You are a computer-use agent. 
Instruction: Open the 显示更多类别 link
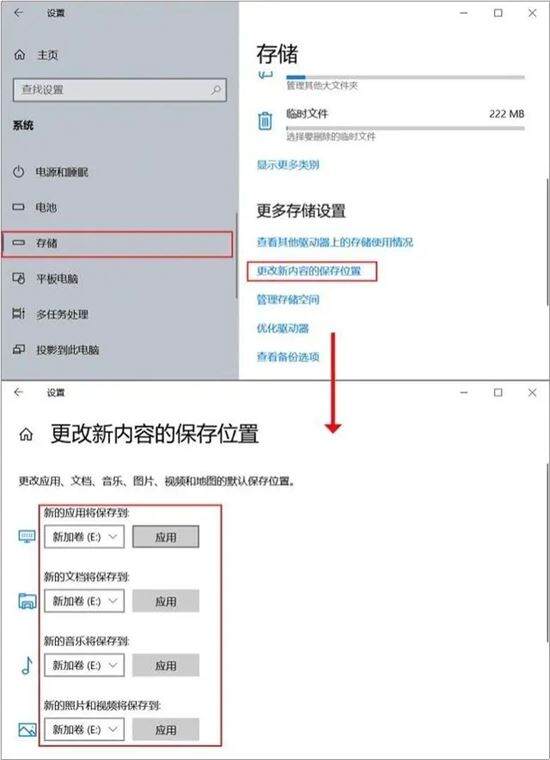pos(288,165)
